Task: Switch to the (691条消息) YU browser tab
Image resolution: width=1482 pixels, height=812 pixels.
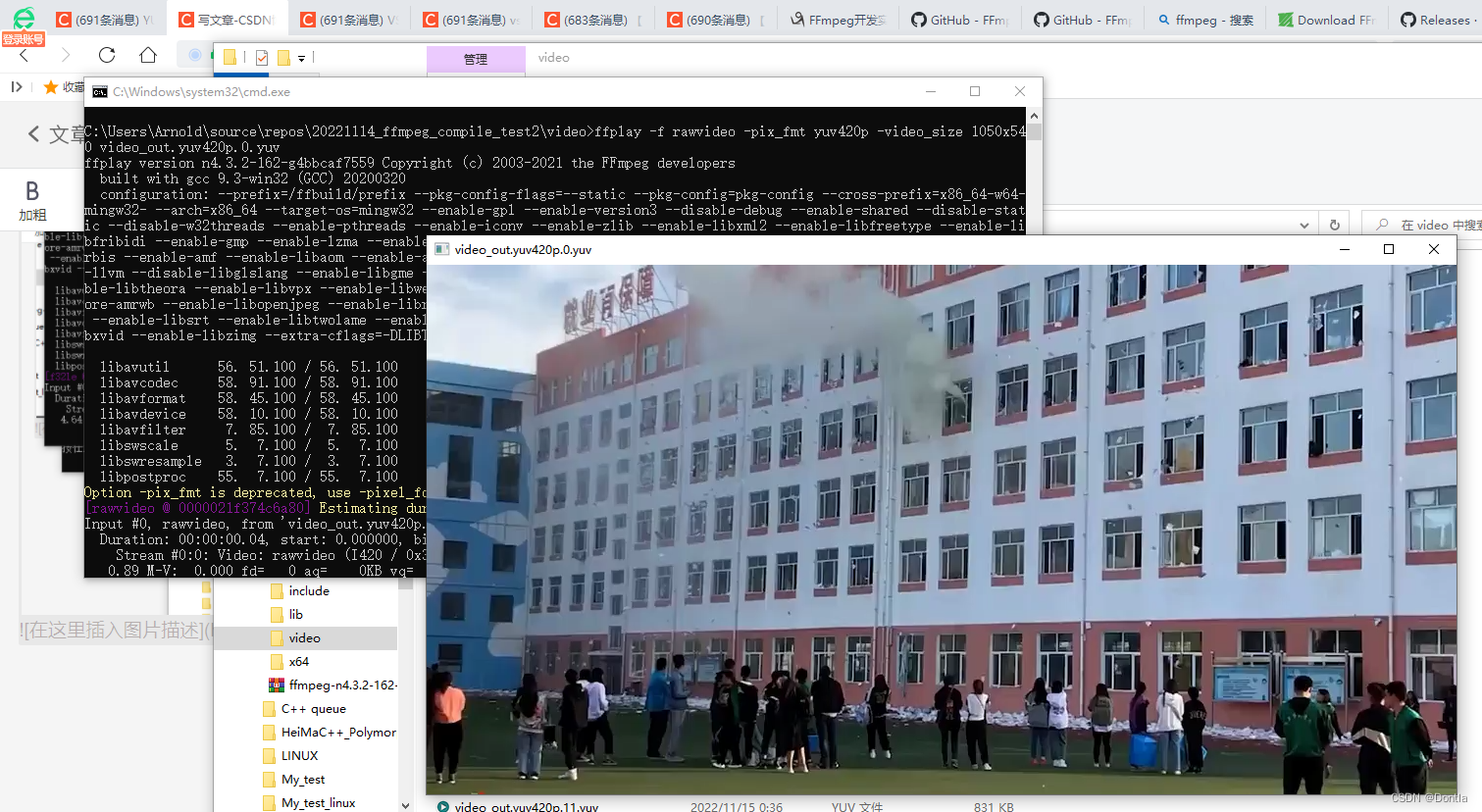Action: (104, 20)
